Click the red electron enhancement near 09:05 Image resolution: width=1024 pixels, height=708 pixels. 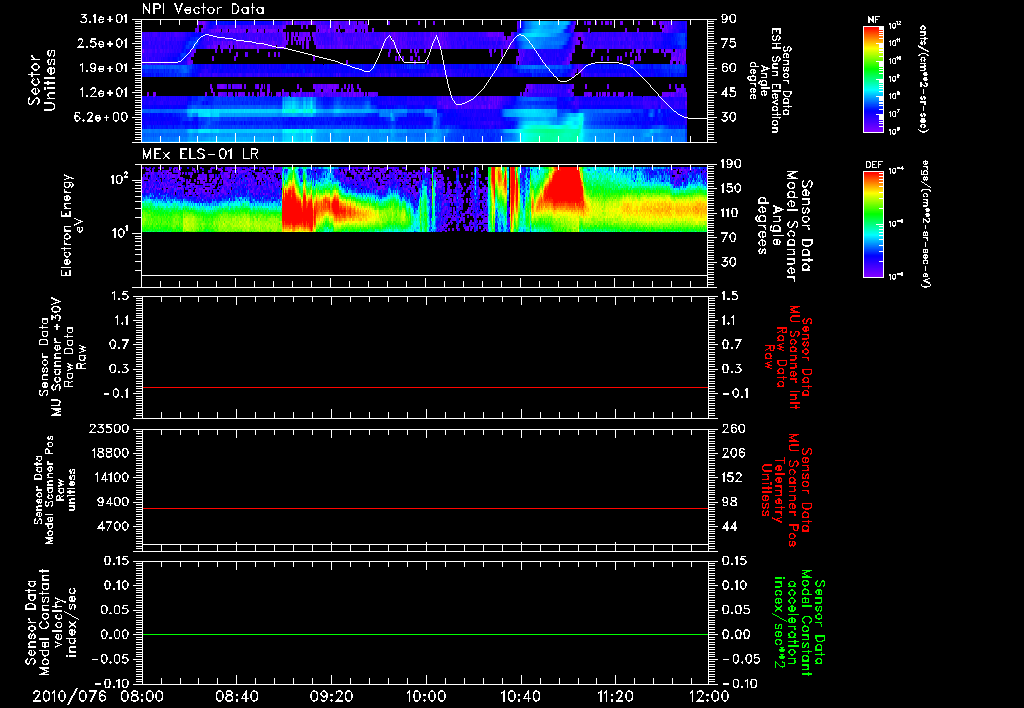click(x=299, y=209)
